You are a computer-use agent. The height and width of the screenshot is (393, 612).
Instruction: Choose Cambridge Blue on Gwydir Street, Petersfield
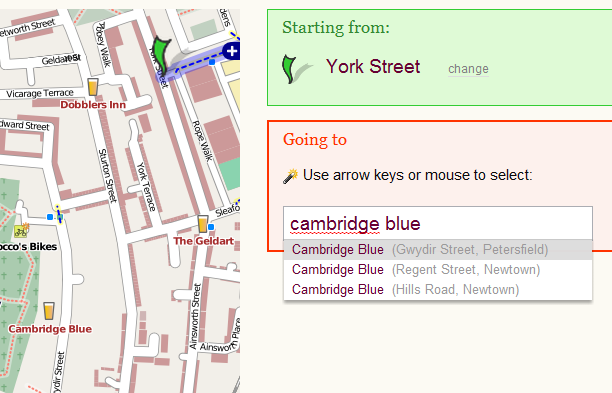438,250
